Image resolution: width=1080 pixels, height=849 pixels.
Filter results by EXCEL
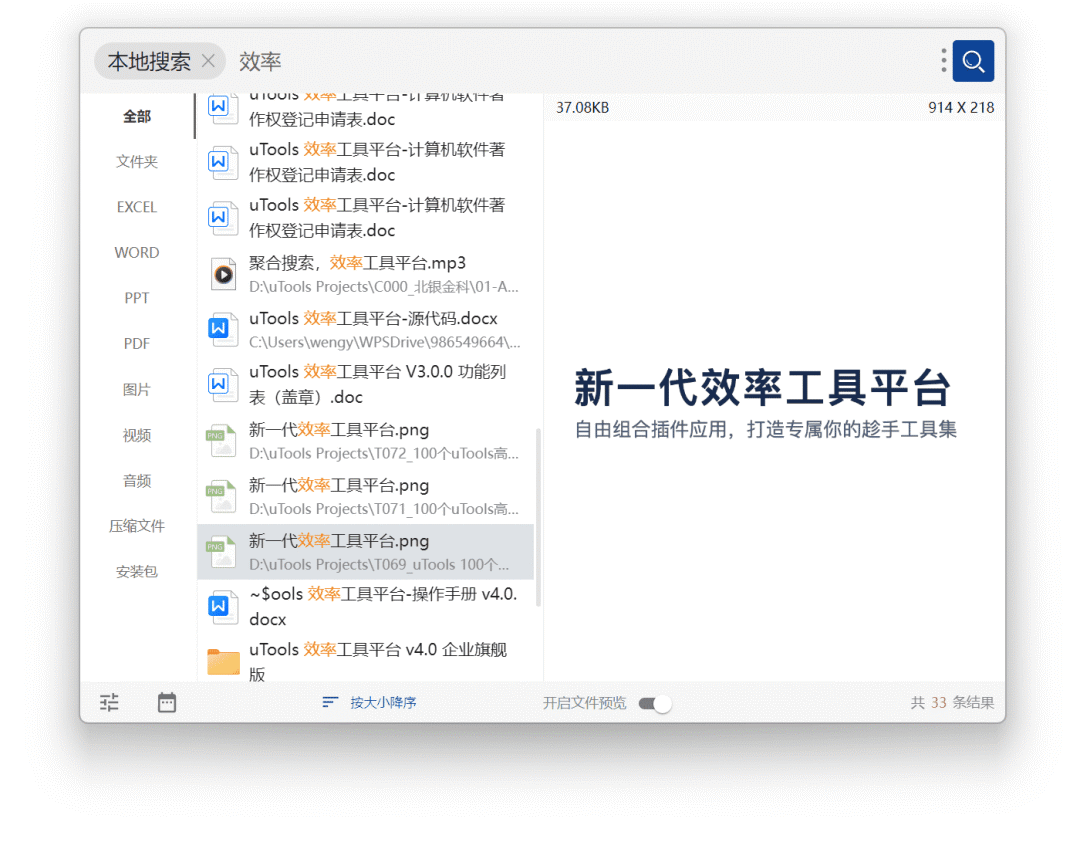click(x=137, y=207)
